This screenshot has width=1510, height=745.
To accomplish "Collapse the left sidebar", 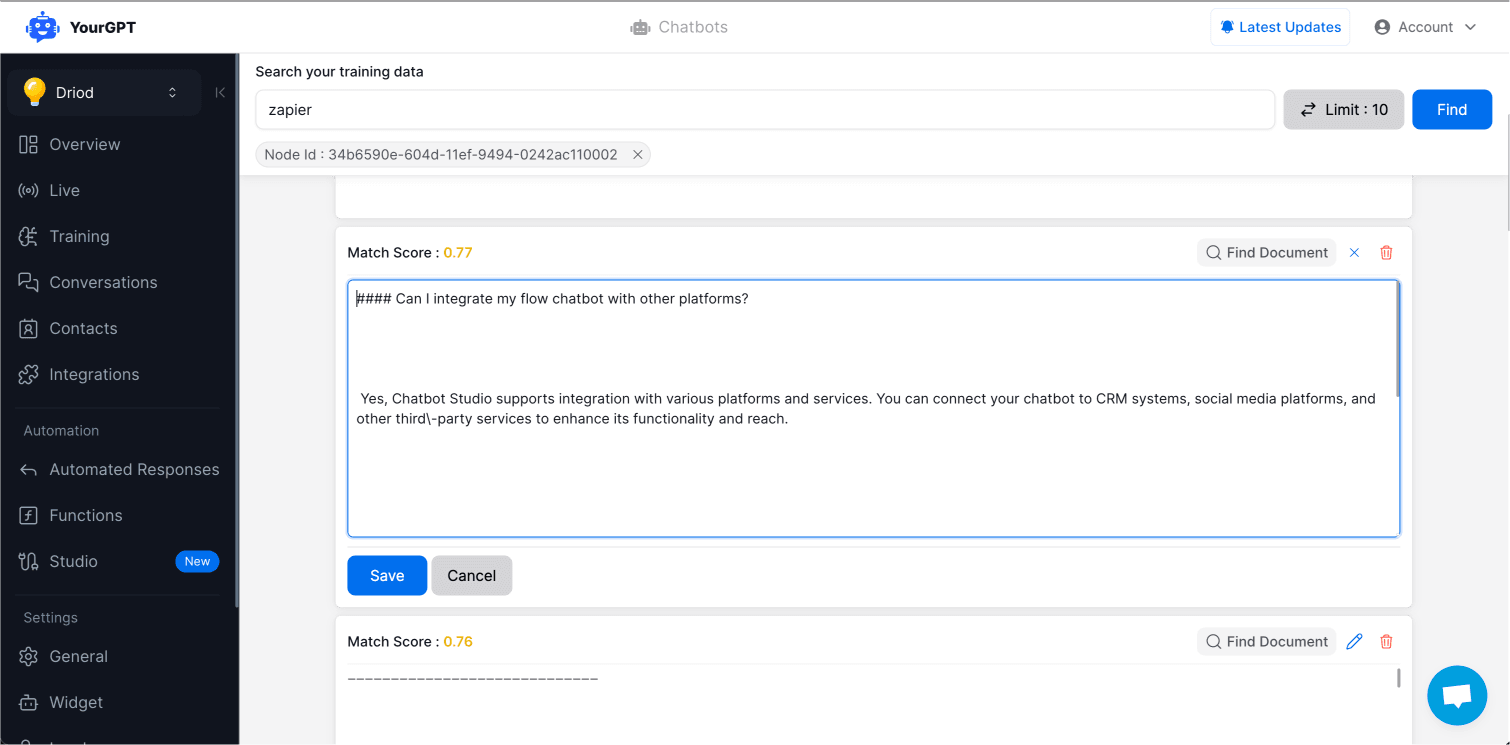I will tap(220, 92).
